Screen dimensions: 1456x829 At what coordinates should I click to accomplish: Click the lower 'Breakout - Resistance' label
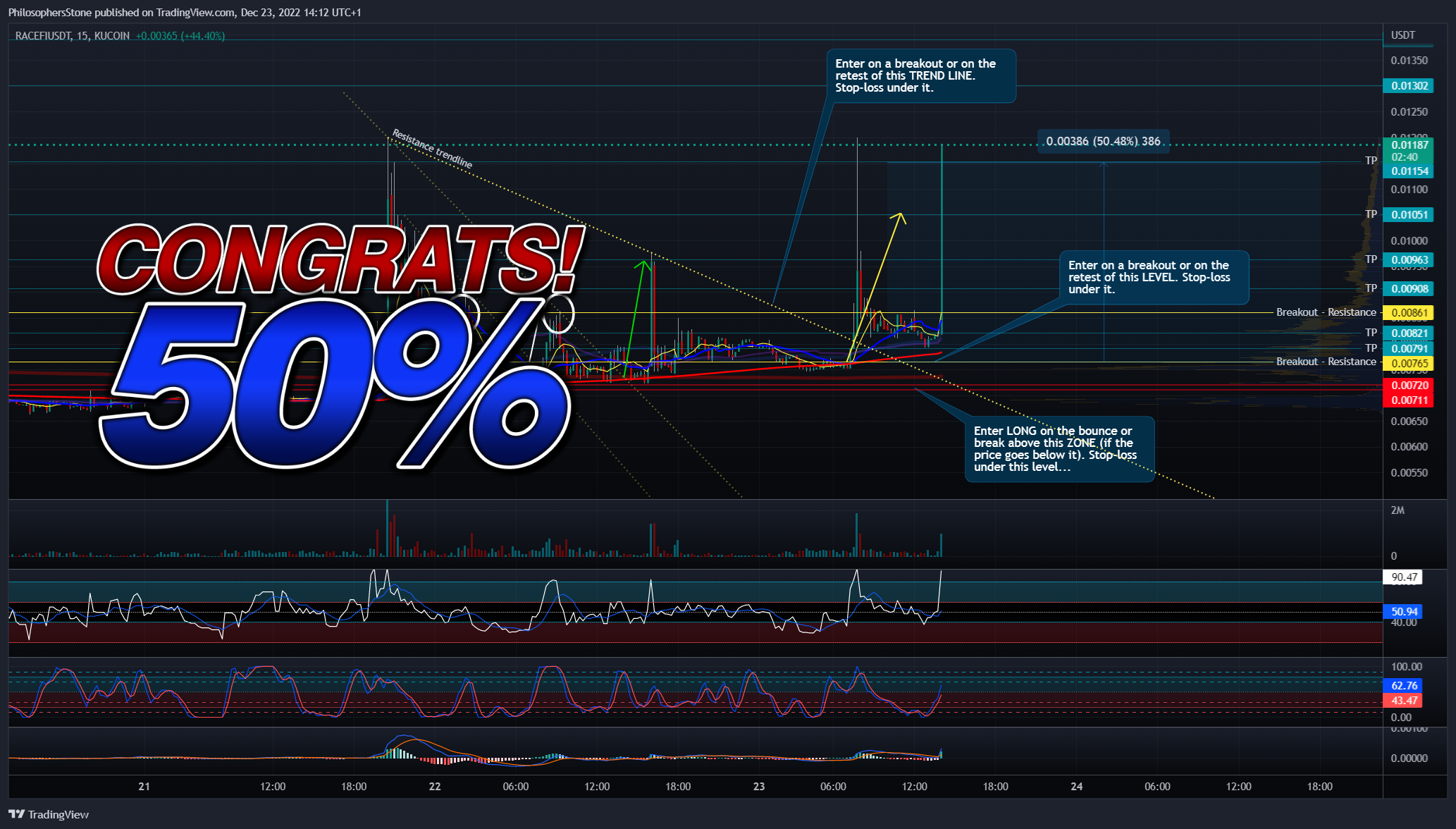pyautogui.click(x=1326, y=362)
